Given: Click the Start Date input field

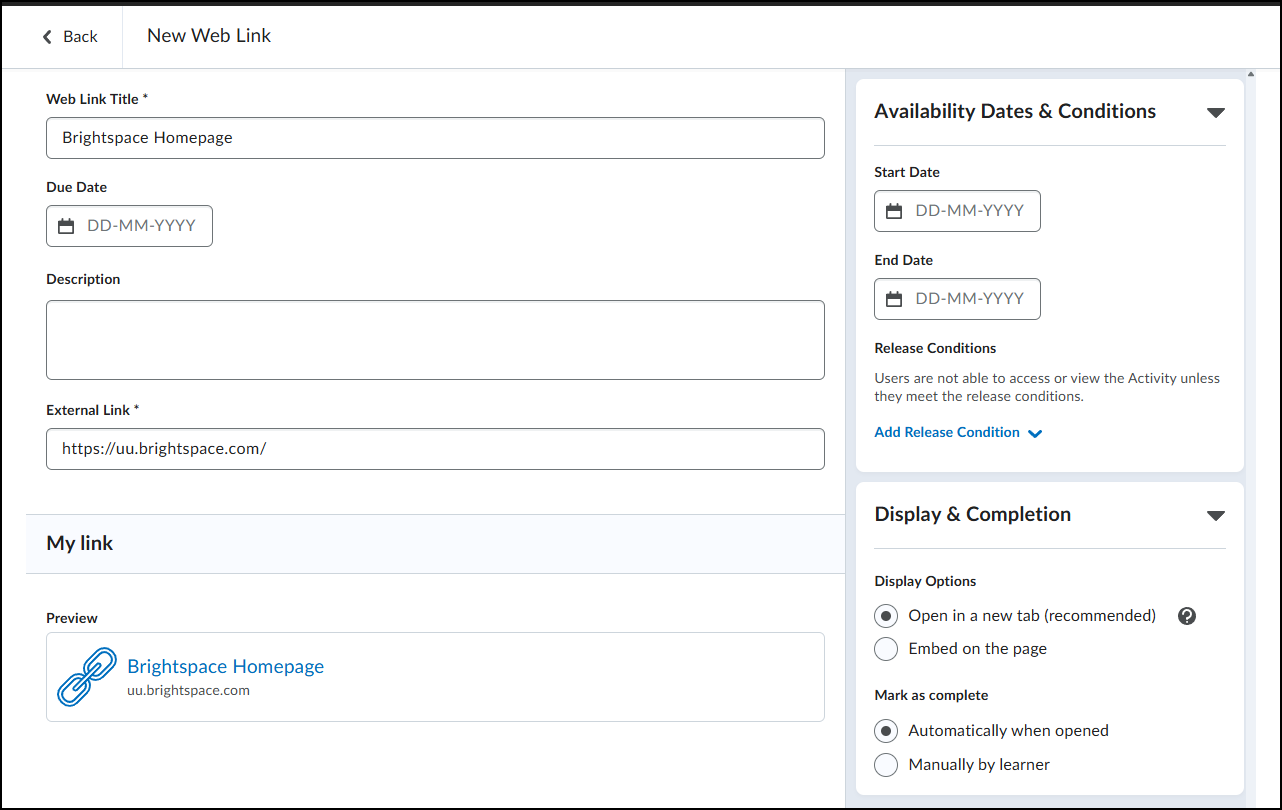Looking at the screenshot, I should (x=957, y=211).
